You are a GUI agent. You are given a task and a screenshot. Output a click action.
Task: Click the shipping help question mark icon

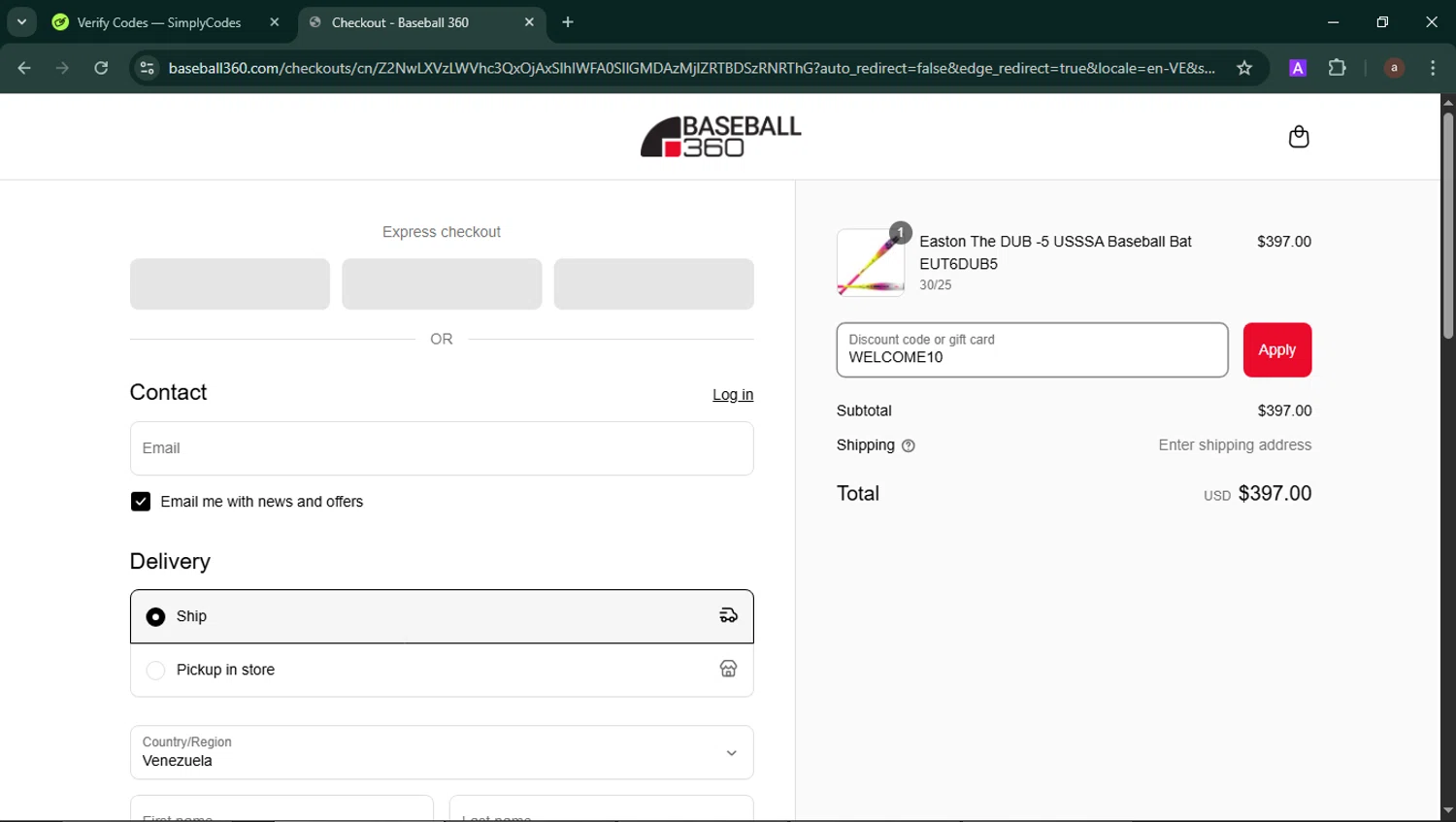point(909,445)
